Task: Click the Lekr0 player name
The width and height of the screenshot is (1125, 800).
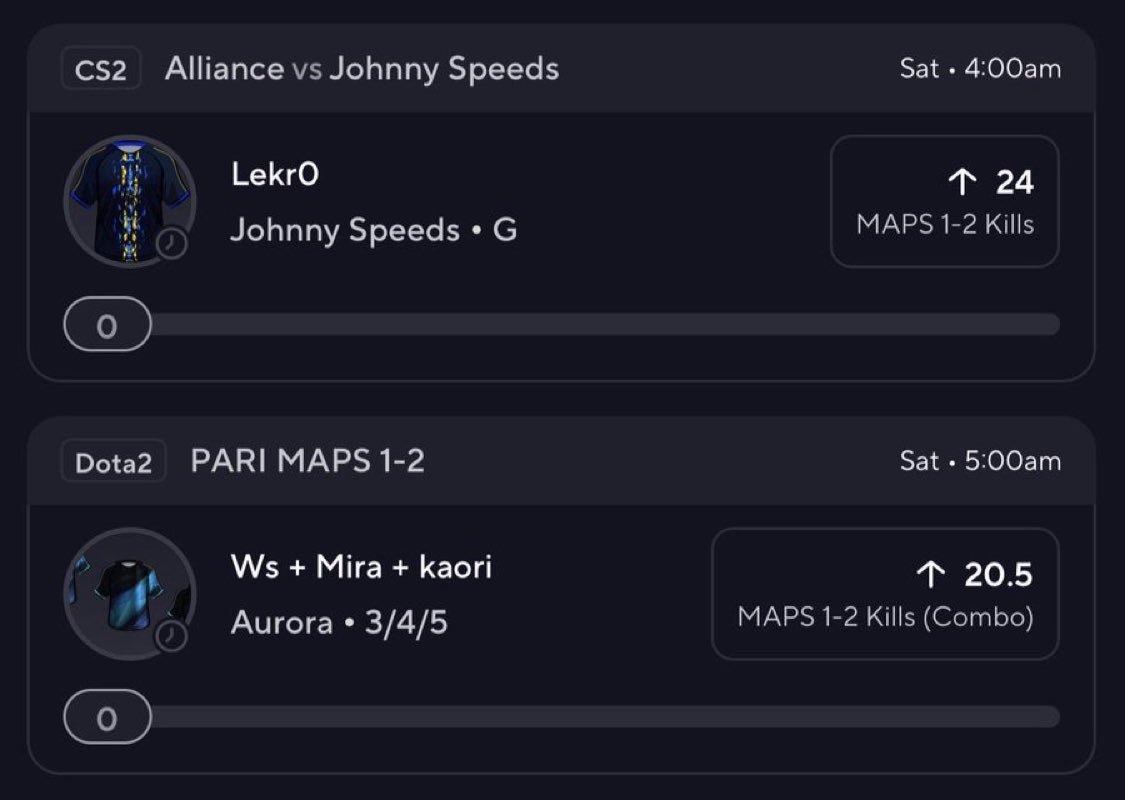Action: click(275, 175)
